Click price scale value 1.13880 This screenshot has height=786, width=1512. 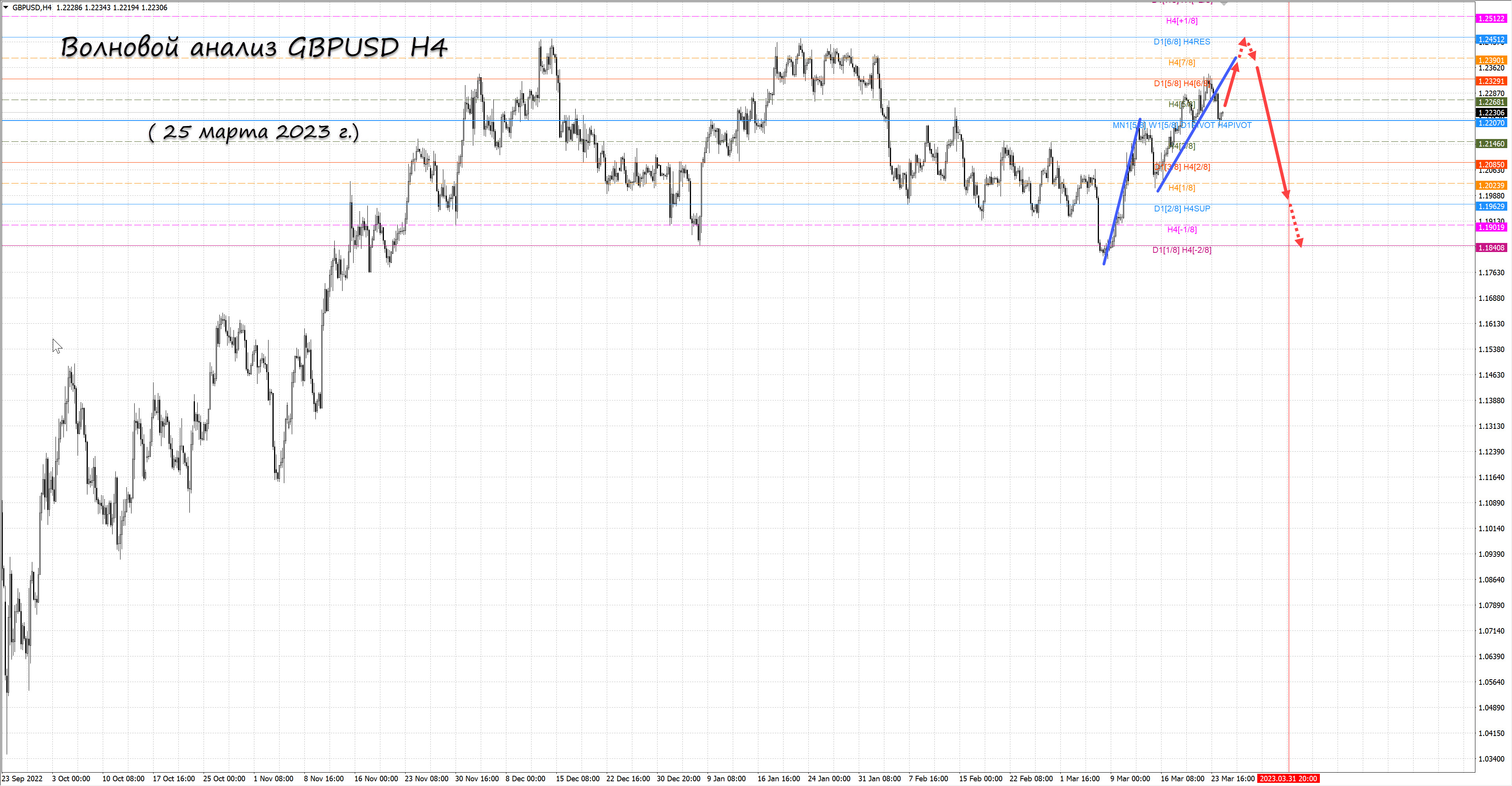coord(1491,400)
